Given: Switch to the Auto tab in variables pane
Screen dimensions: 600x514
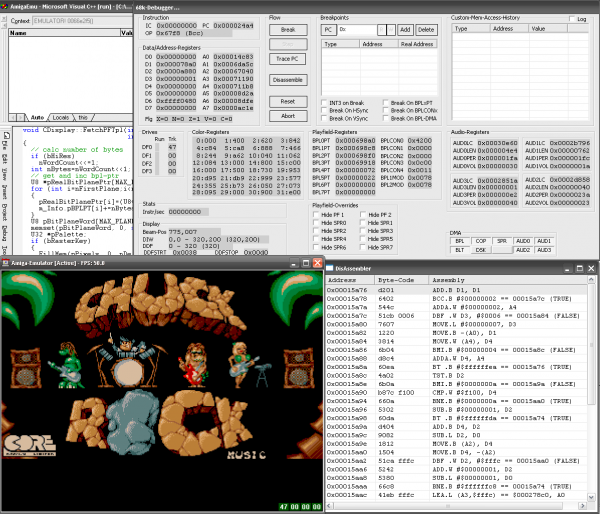Looking at the screenshot, I should click(x=37, y=117).
